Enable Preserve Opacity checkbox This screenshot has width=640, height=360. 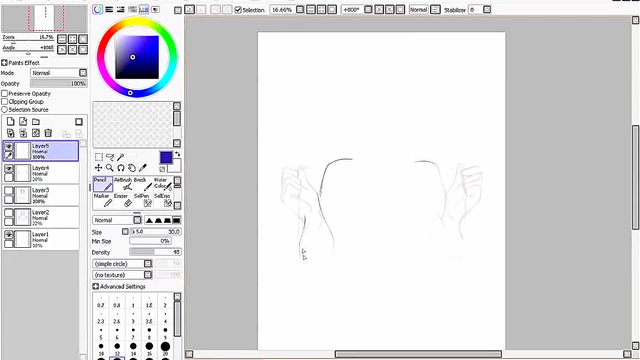[x=5, y=93]
